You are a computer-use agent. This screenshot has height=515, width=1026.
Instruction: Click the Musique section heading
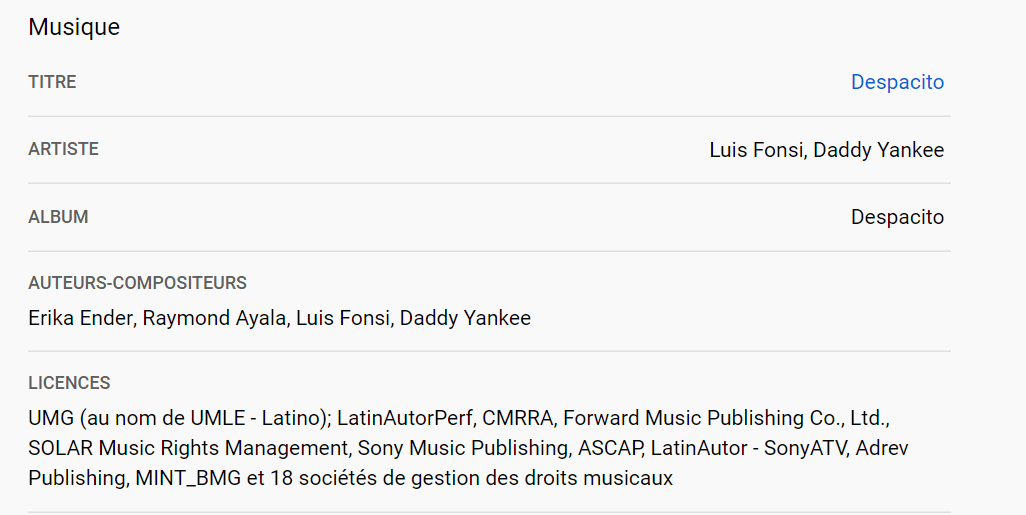coord(74,27)
